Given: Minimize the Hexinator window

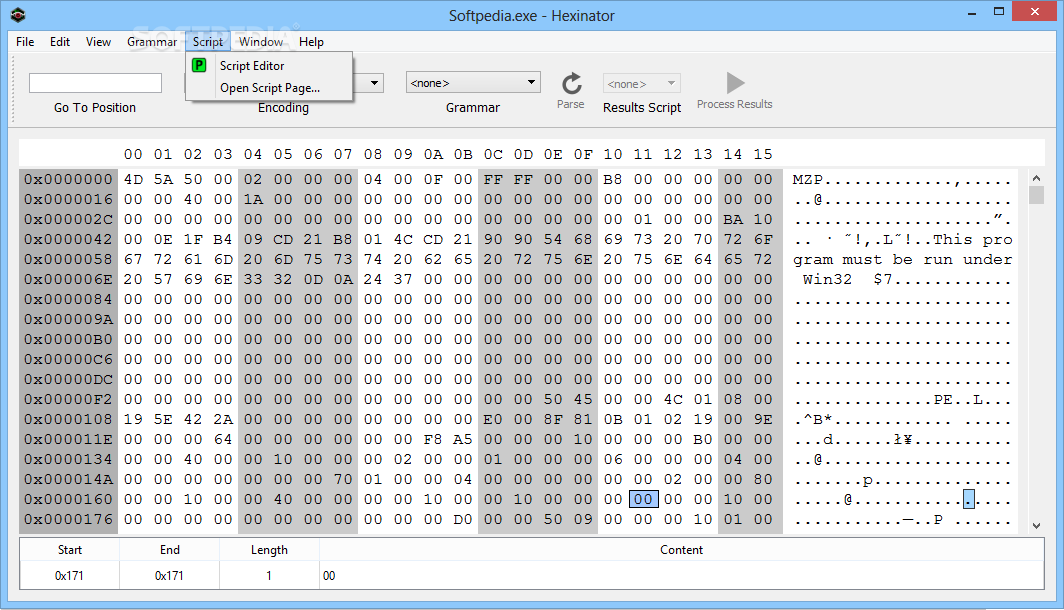Looking at the screenshot, I should (972, 12).
